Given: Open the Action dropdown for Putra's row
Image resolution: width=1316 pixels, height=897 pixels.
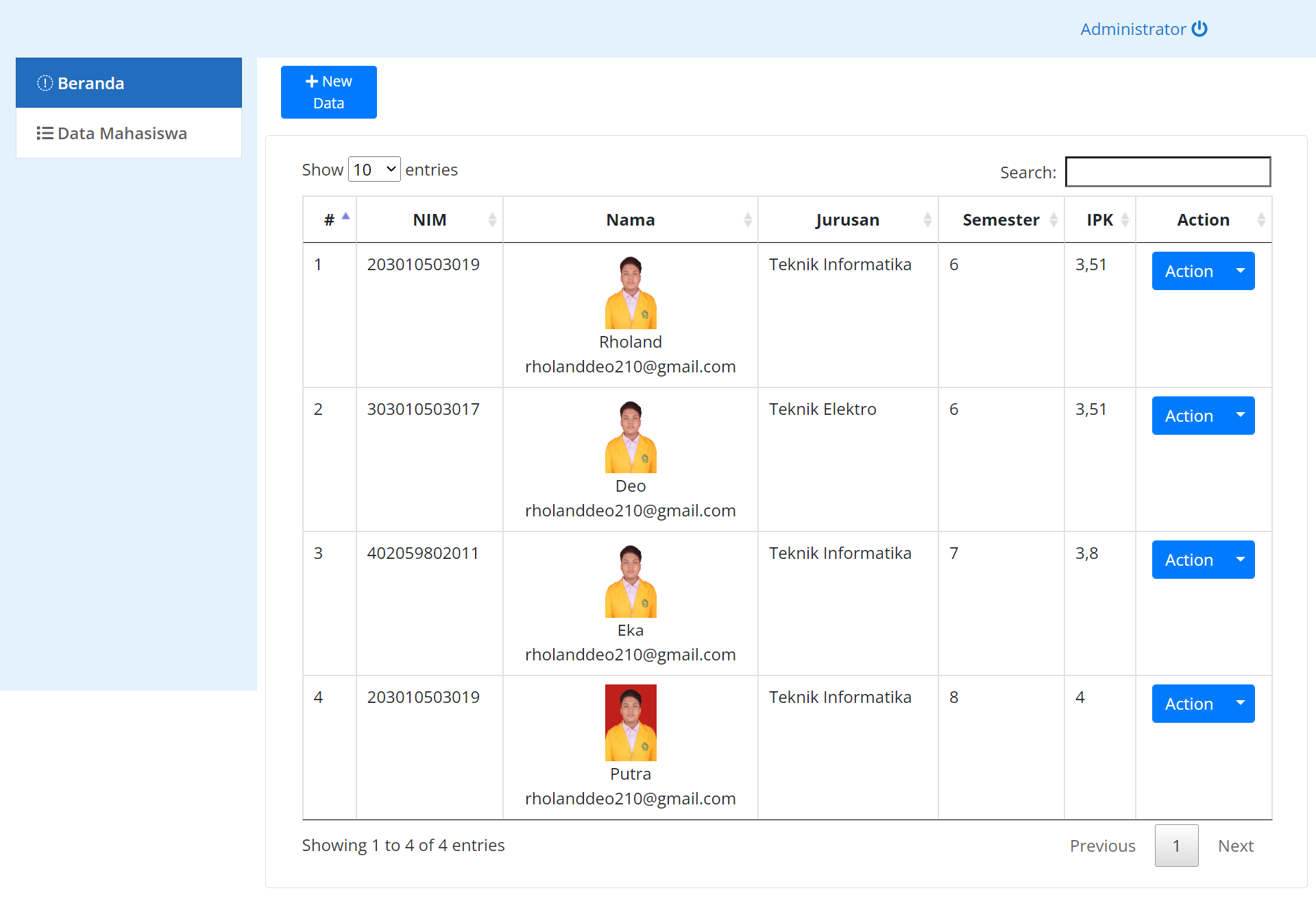Looking at the screenshot, I should pos(1241,704).
